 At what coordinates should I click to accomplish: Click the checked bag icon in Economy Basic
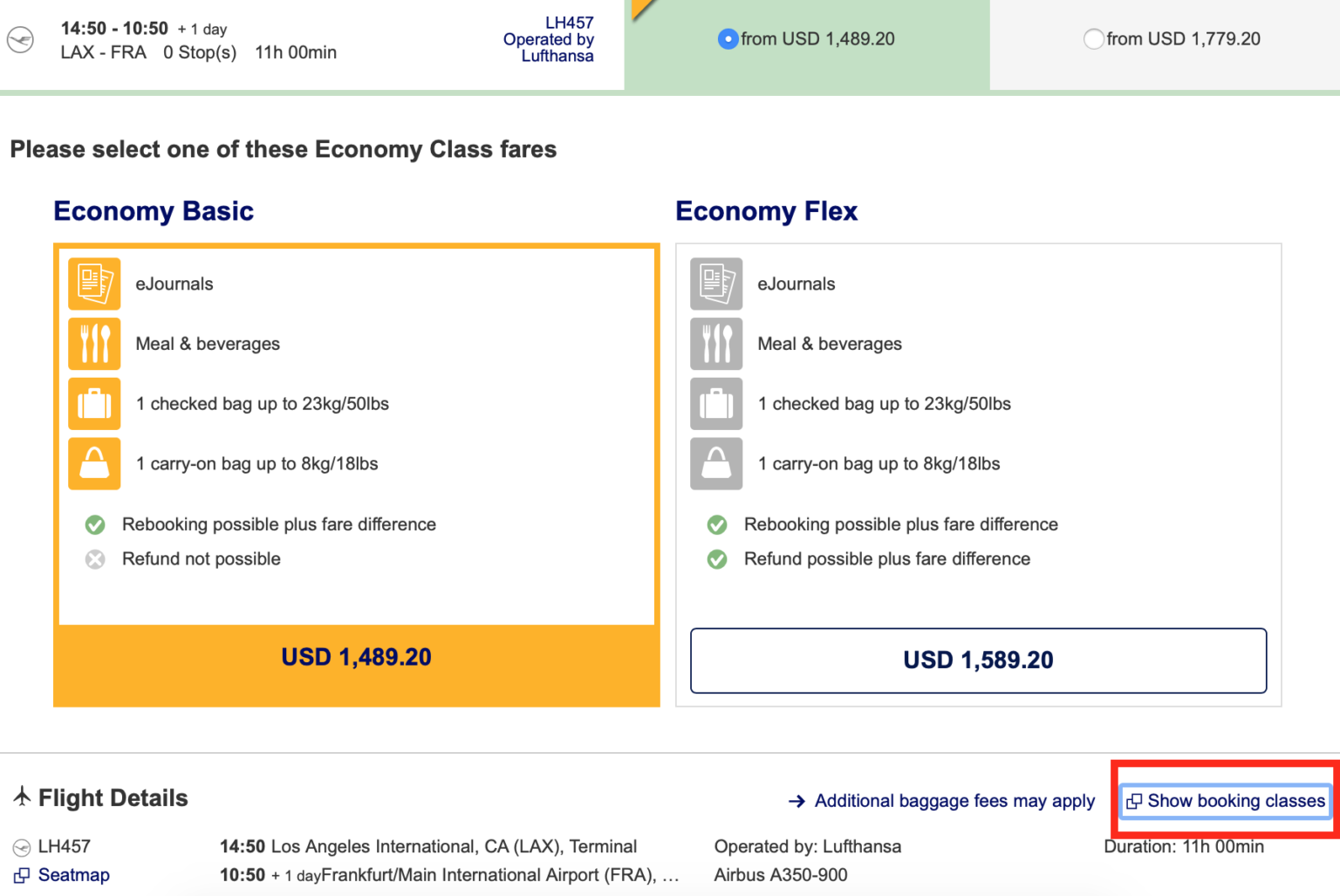pos(94,404)
